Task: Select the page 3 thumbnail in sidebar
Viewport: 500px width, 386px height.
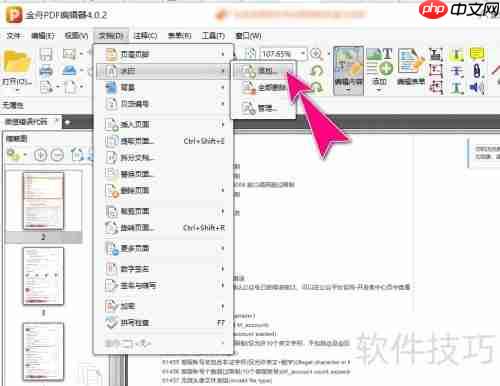Action: click(x=43, y=276)
